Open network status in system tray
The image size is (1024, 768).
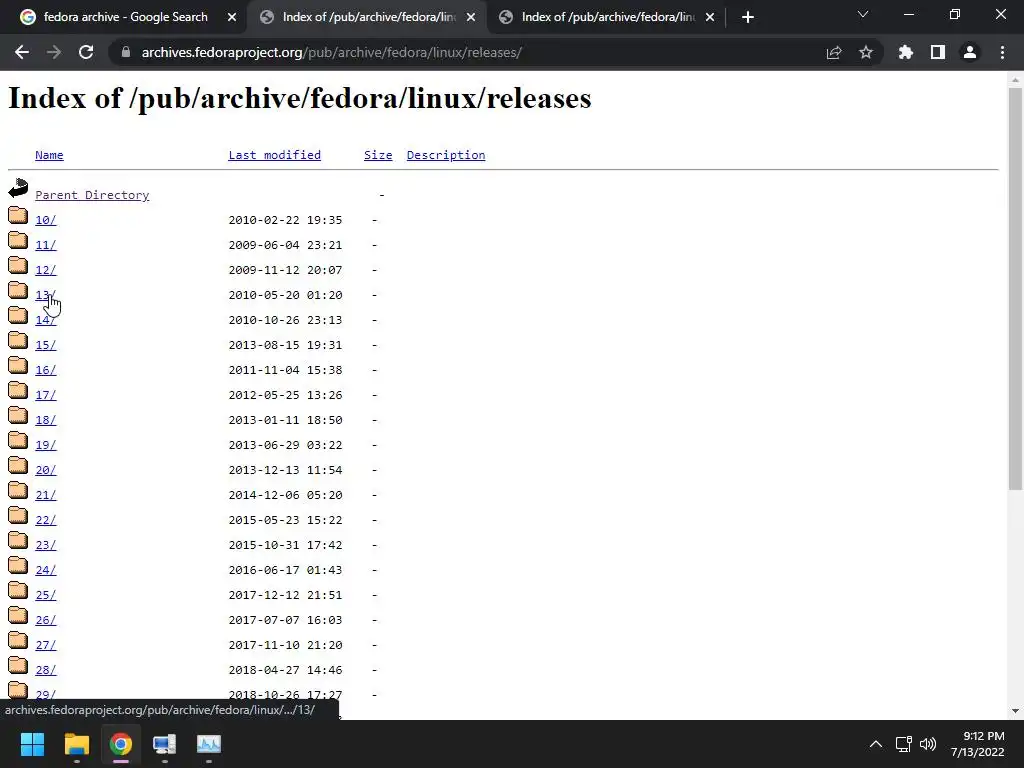[903, 744]
